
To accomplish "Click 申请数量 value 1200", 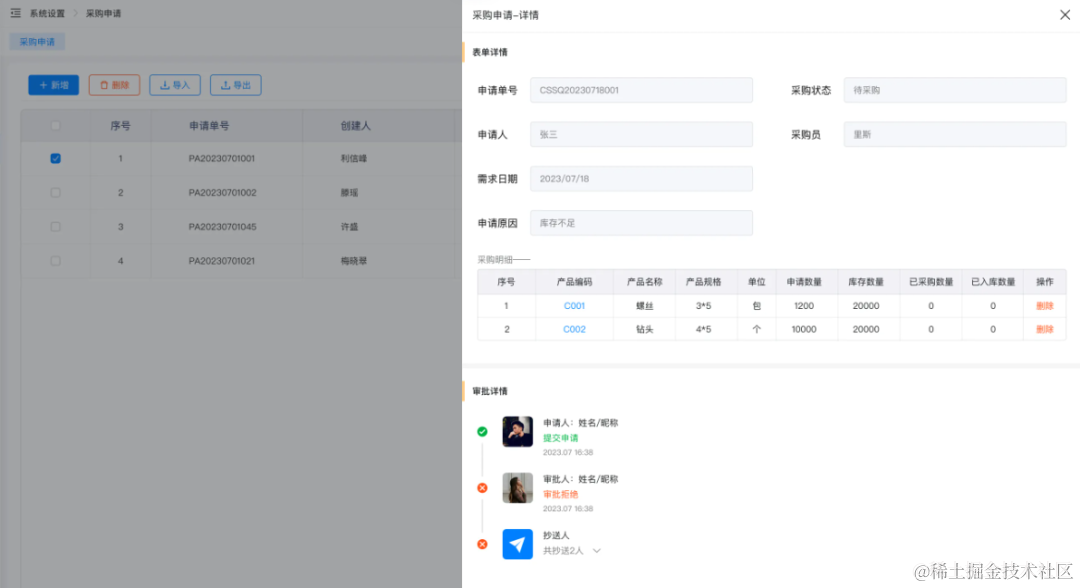I will pos(804,306).
